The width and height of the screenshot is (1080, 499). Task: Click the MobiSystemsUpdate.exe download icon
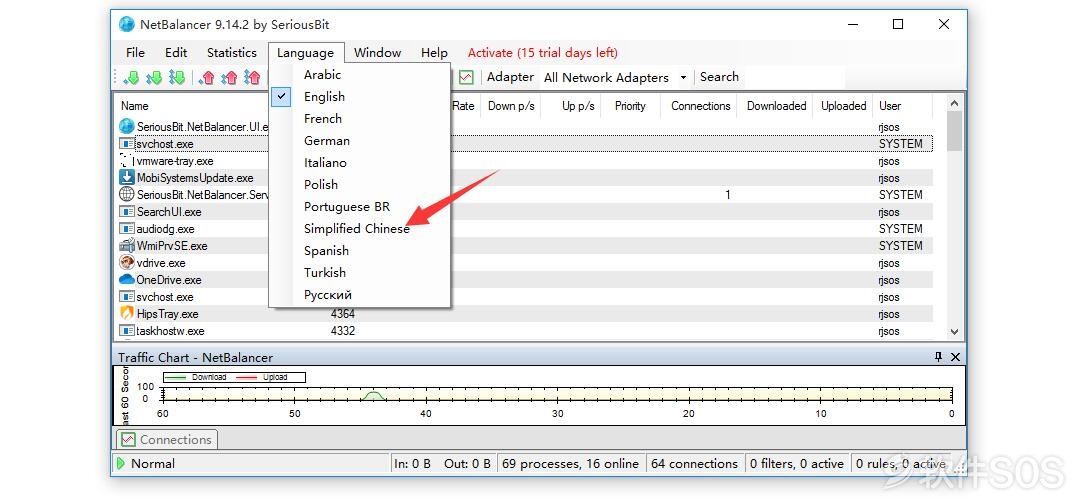127,178
